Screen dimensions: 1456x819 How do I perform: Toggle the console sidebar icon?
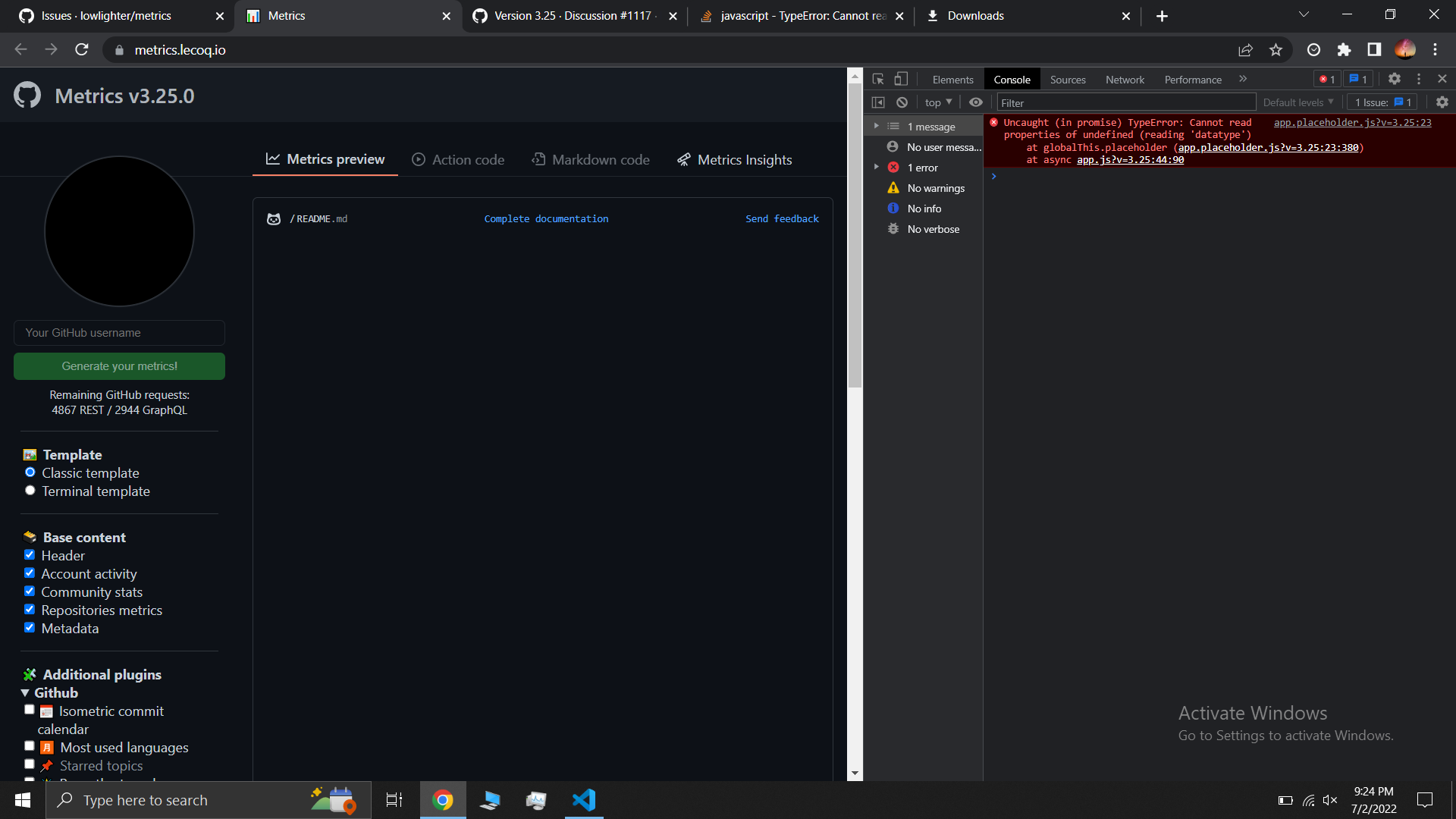pyautogui.click(x=878, y=102)
